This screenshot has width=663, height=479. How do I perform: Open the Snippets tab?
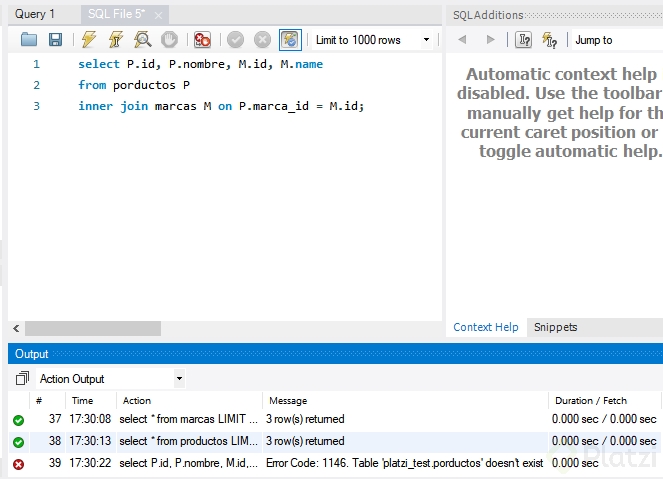[x=555, y=327]
